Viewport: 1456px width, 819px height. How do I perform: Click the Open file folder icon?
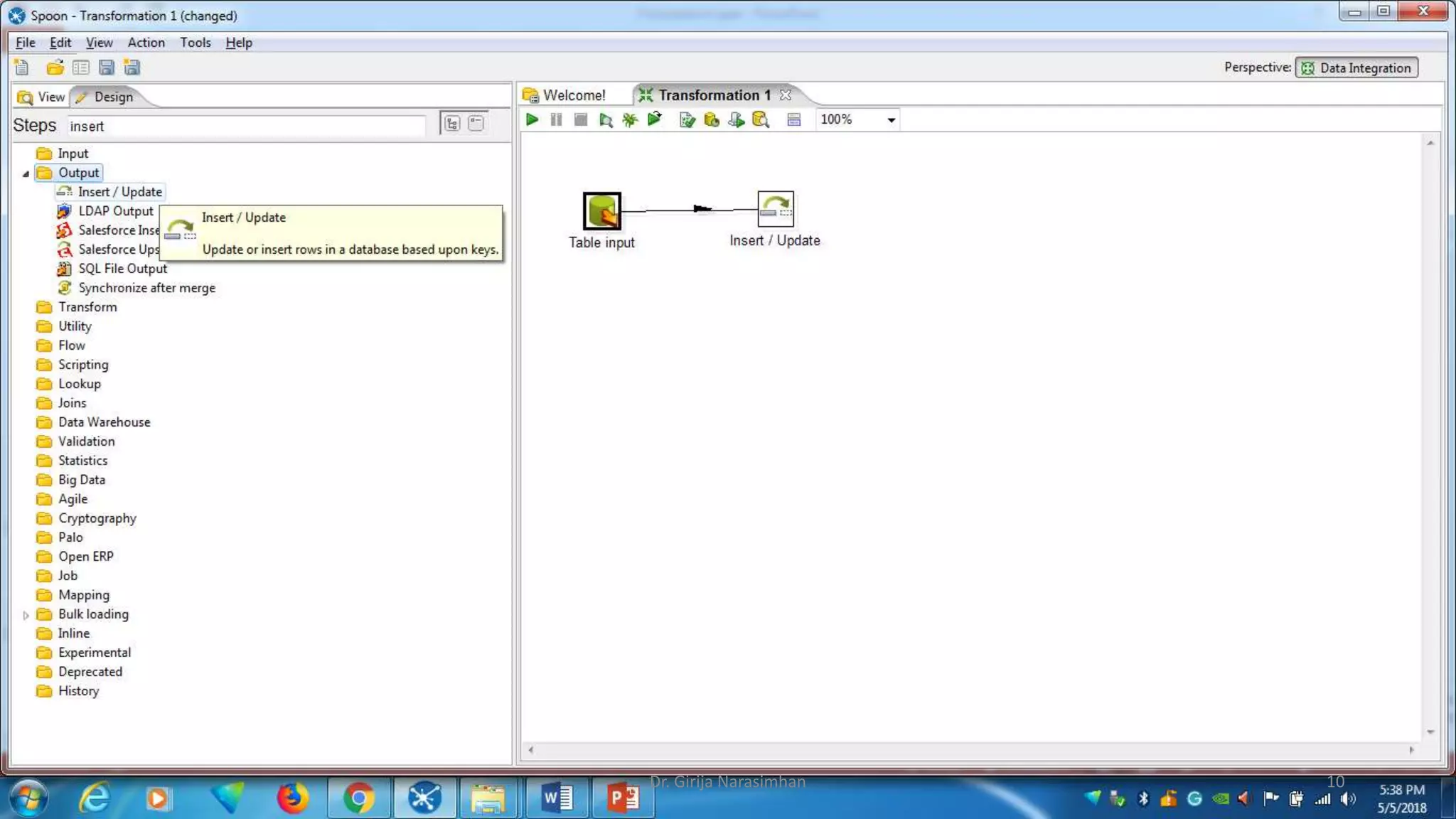coord(55,68)
